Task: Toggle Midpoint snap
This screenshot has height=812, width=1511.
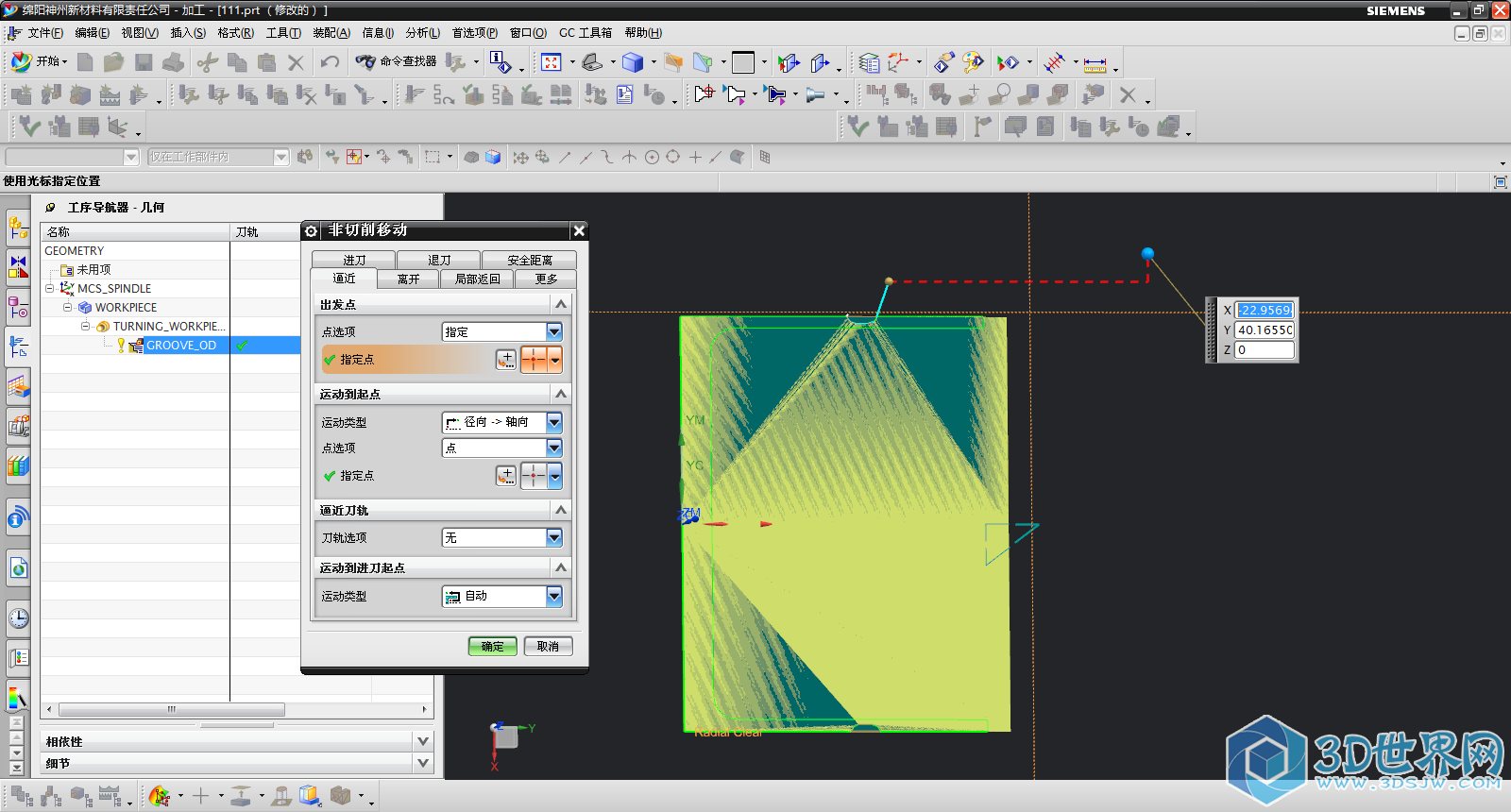Action: (586, 158)
